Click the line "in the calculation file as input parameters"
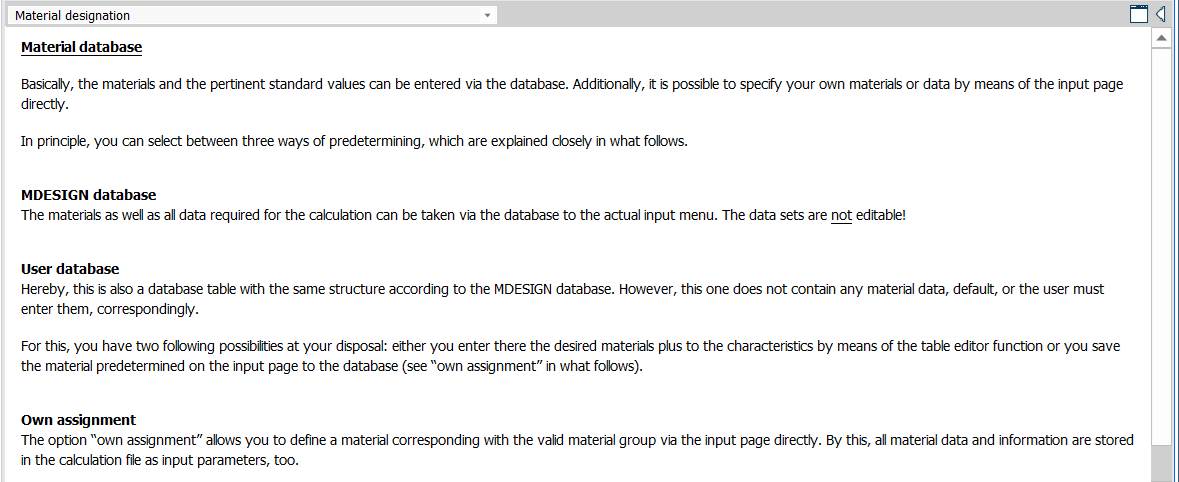Screen dimensions: 1179x482 click(159, 459)
